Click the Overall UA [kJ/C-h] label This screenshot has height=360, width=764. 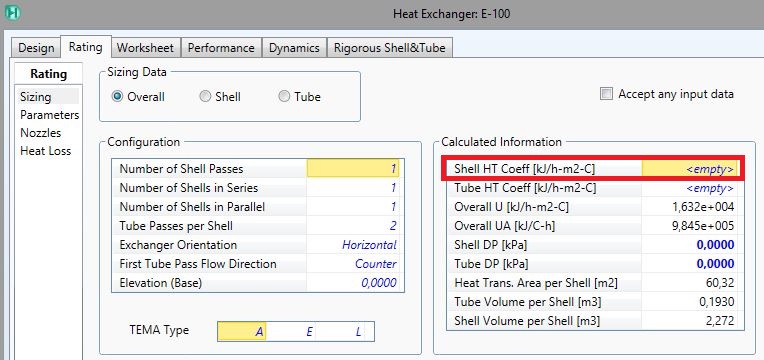[504, 226]
